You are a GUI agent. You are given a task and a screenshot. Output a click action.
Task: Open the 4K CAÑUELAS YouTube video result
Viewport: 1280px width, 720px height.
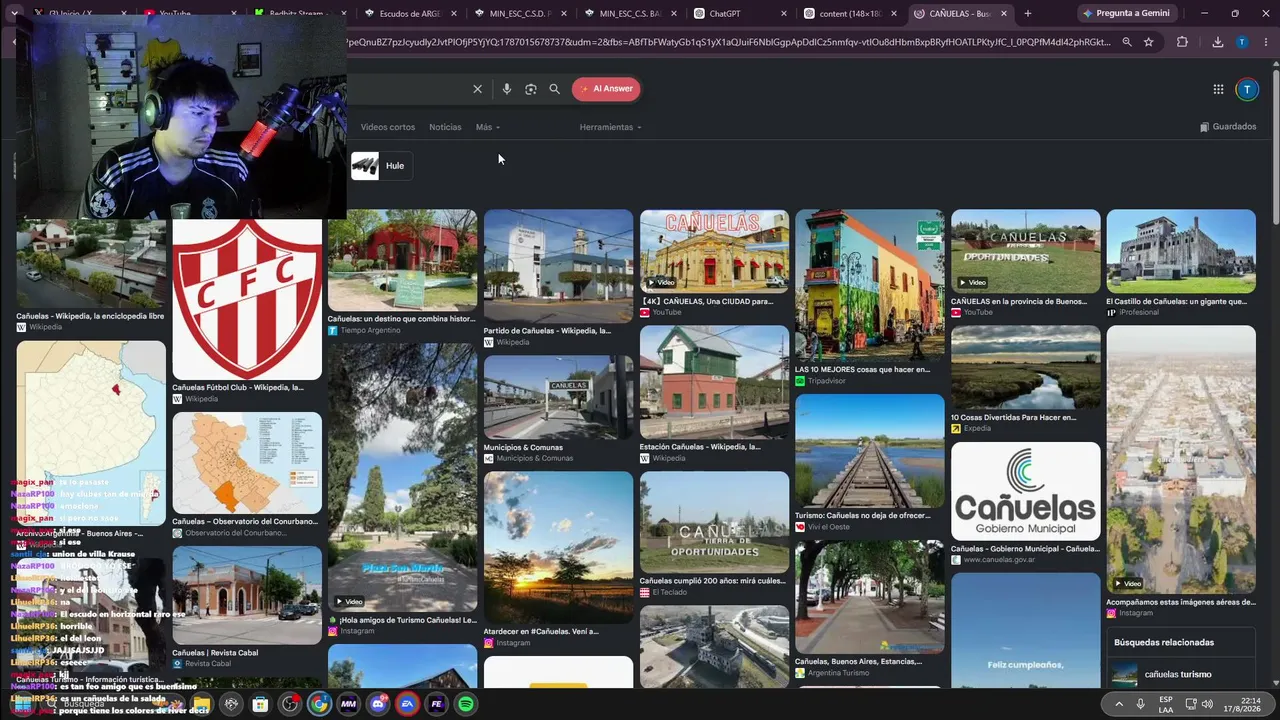[x=714, y=251]
